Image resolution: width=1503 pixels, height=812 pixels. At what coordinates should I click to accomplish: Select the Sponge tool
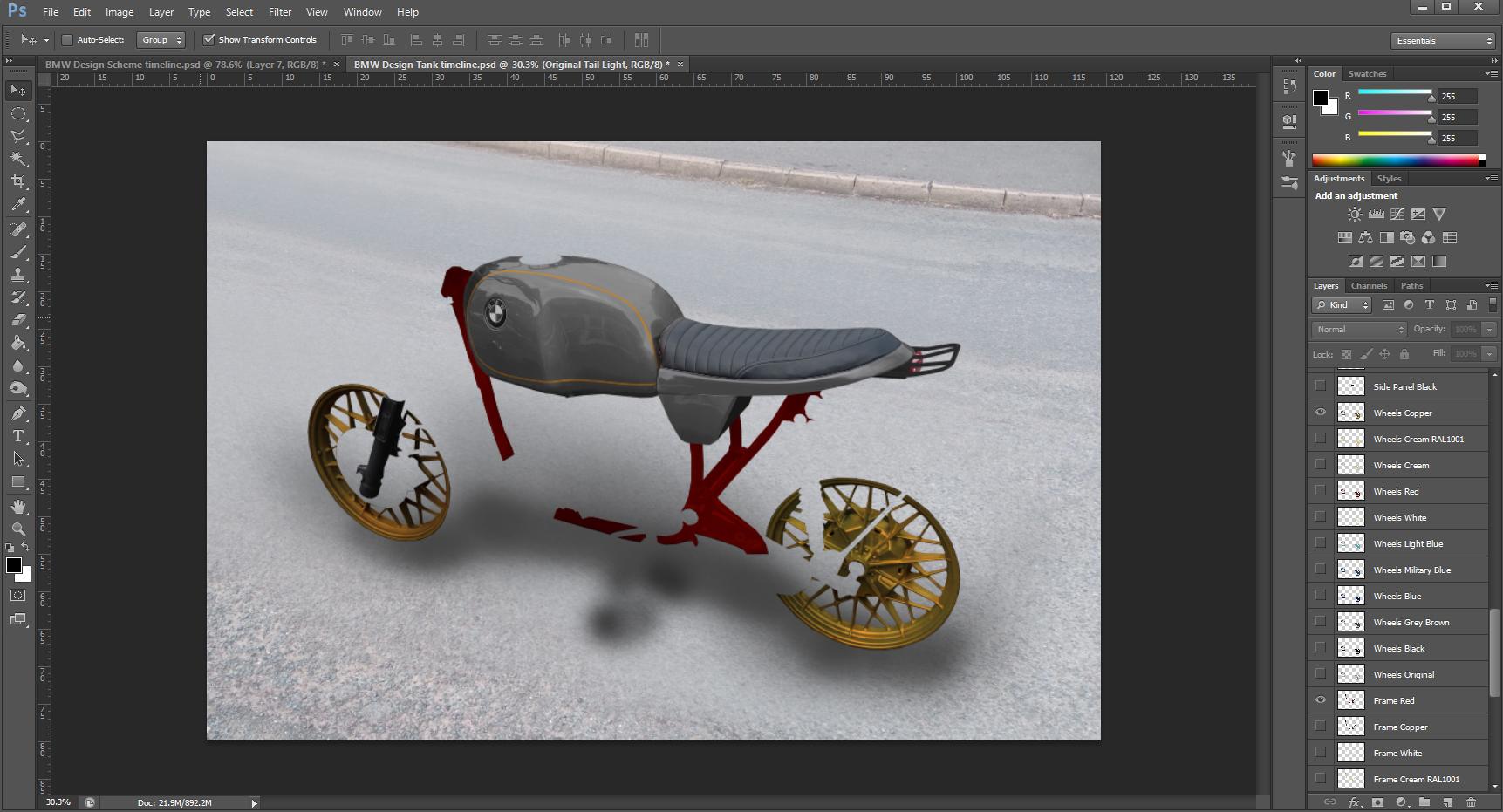pos(18,388)
